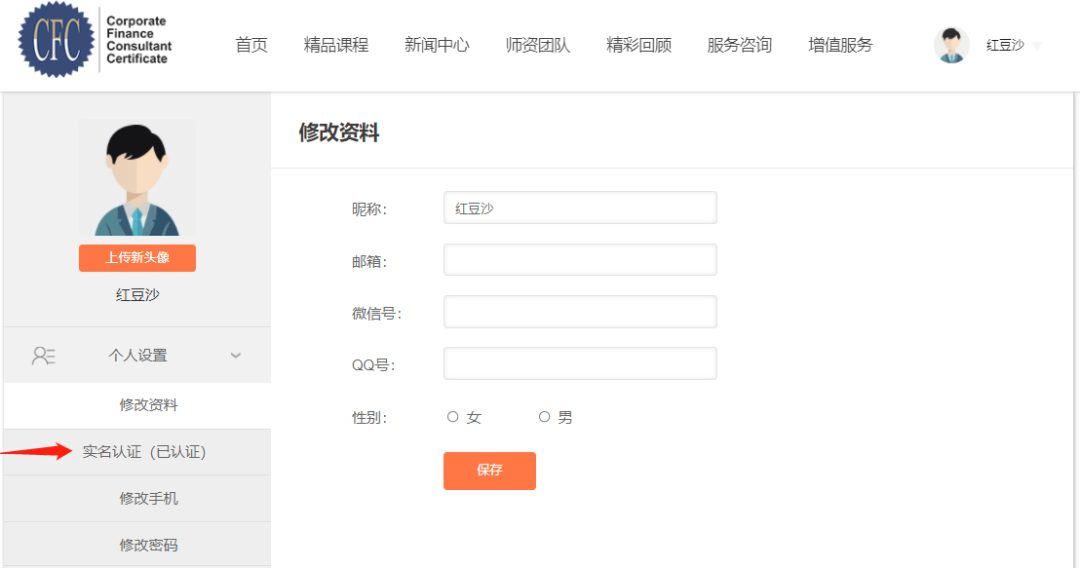The height and width of the screenshot is (568, 1080).
Task: Collapse the 个人设置 section chevron
Action: [236, 355]
